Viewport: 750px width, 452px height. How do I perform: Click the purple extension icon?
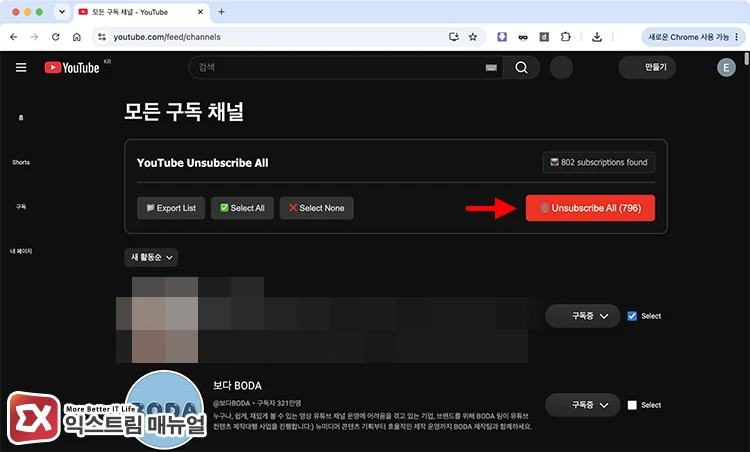tap(502, 37)
